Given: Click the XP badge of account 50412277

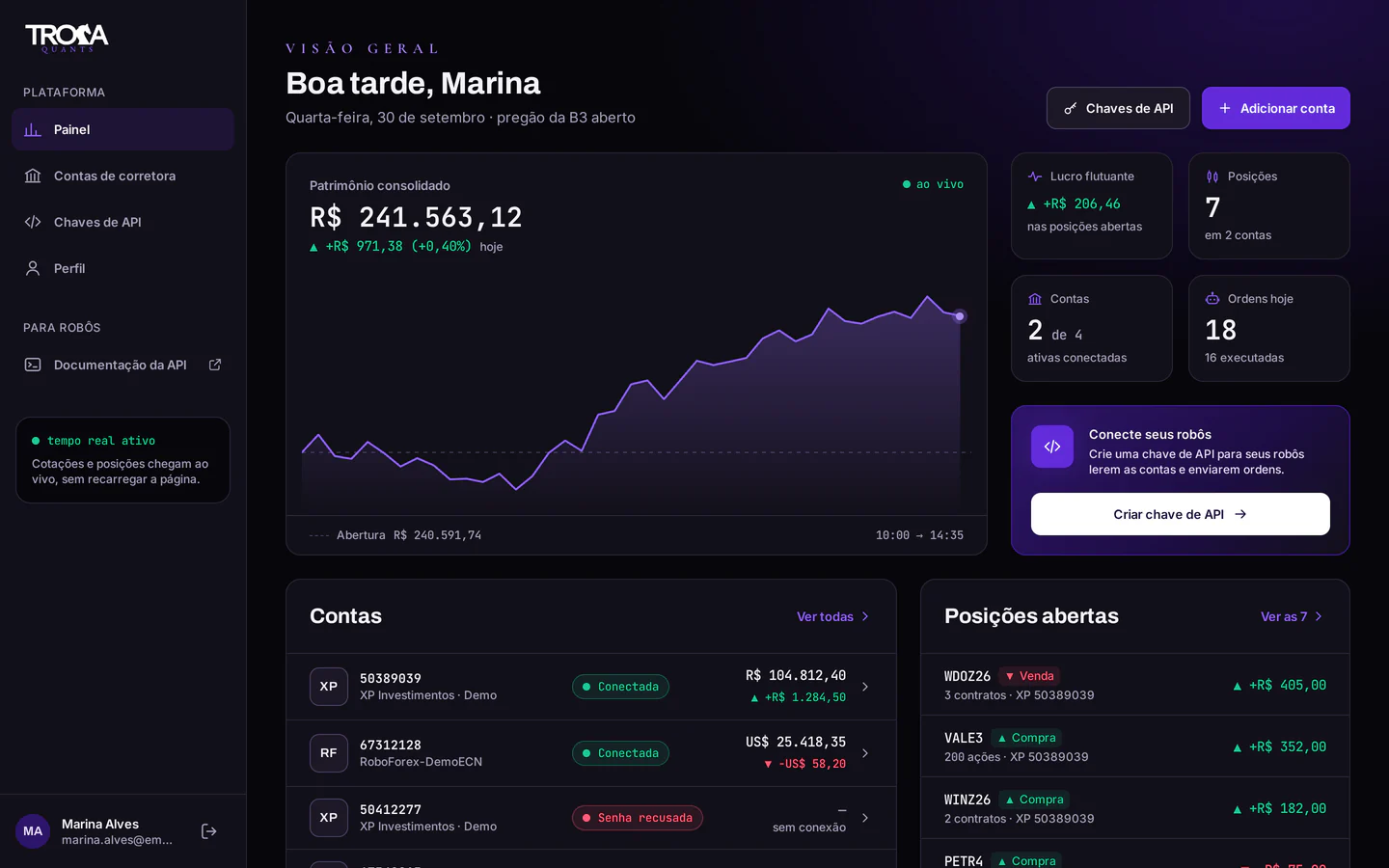Looking at the screenshot, I should tap(329, 818).
